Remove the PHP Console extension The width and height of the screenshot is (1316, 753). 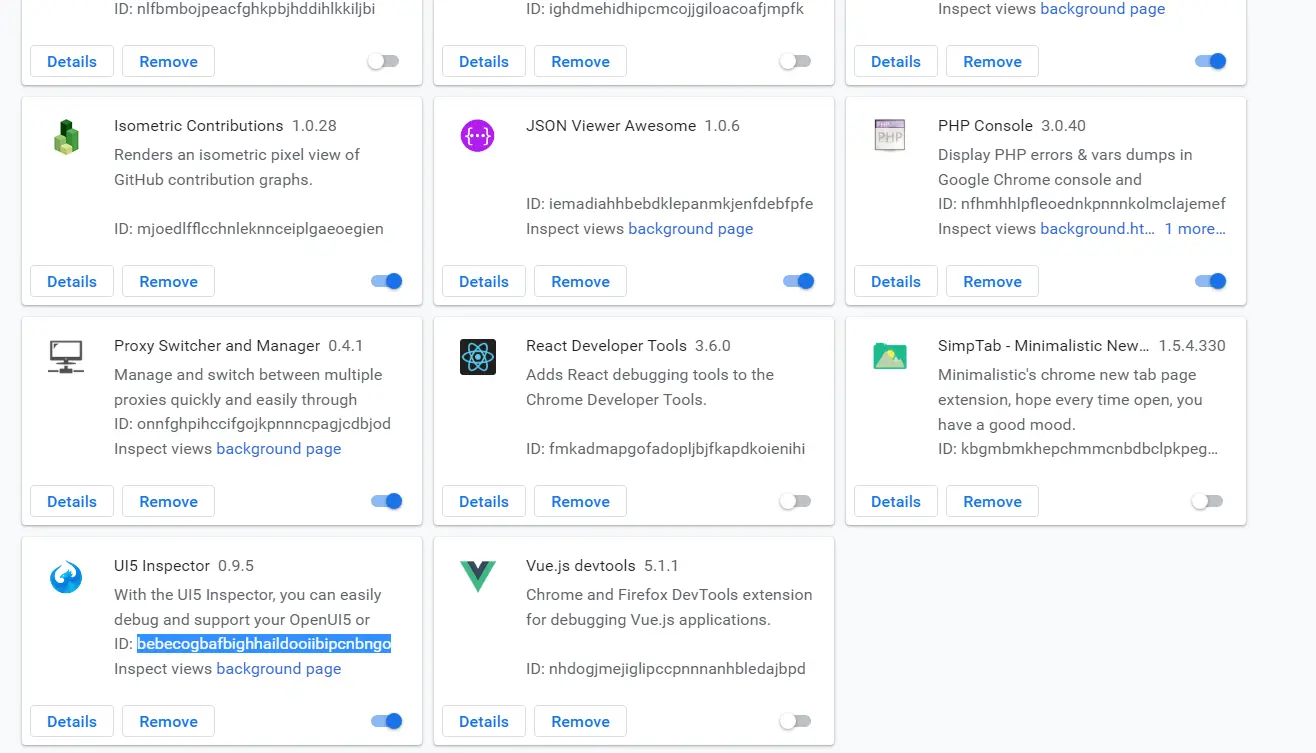[992, 281]
